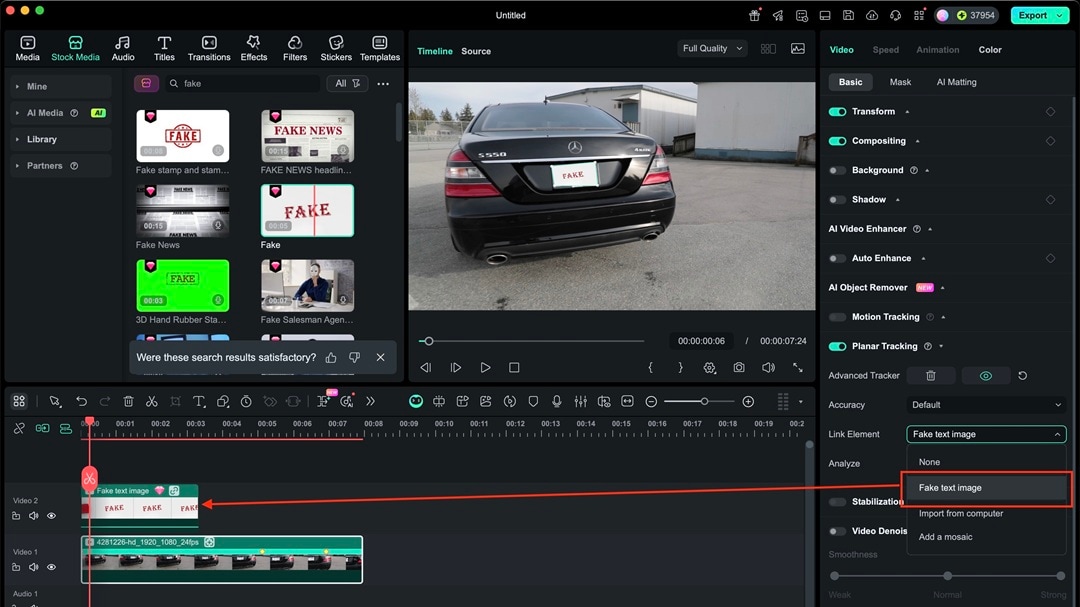The image size is (1080, 607).
Task: Open the All filter button
Action: click(347, 84)
